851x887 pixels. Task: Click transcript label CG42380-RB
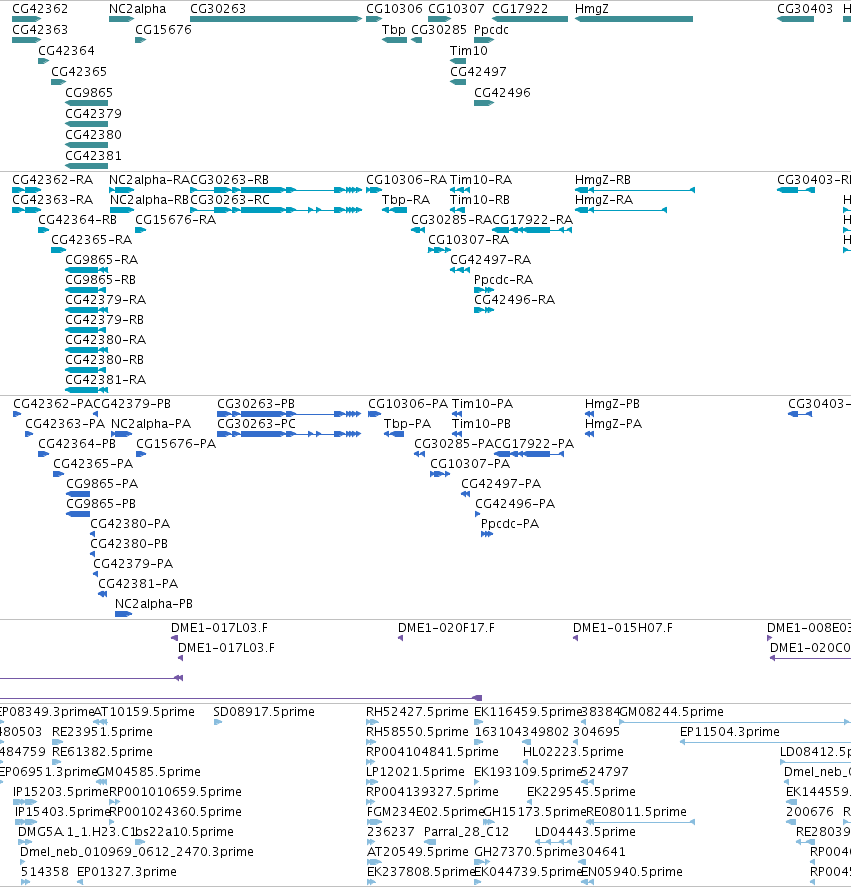pyautogui.click(x=104, y=360)
